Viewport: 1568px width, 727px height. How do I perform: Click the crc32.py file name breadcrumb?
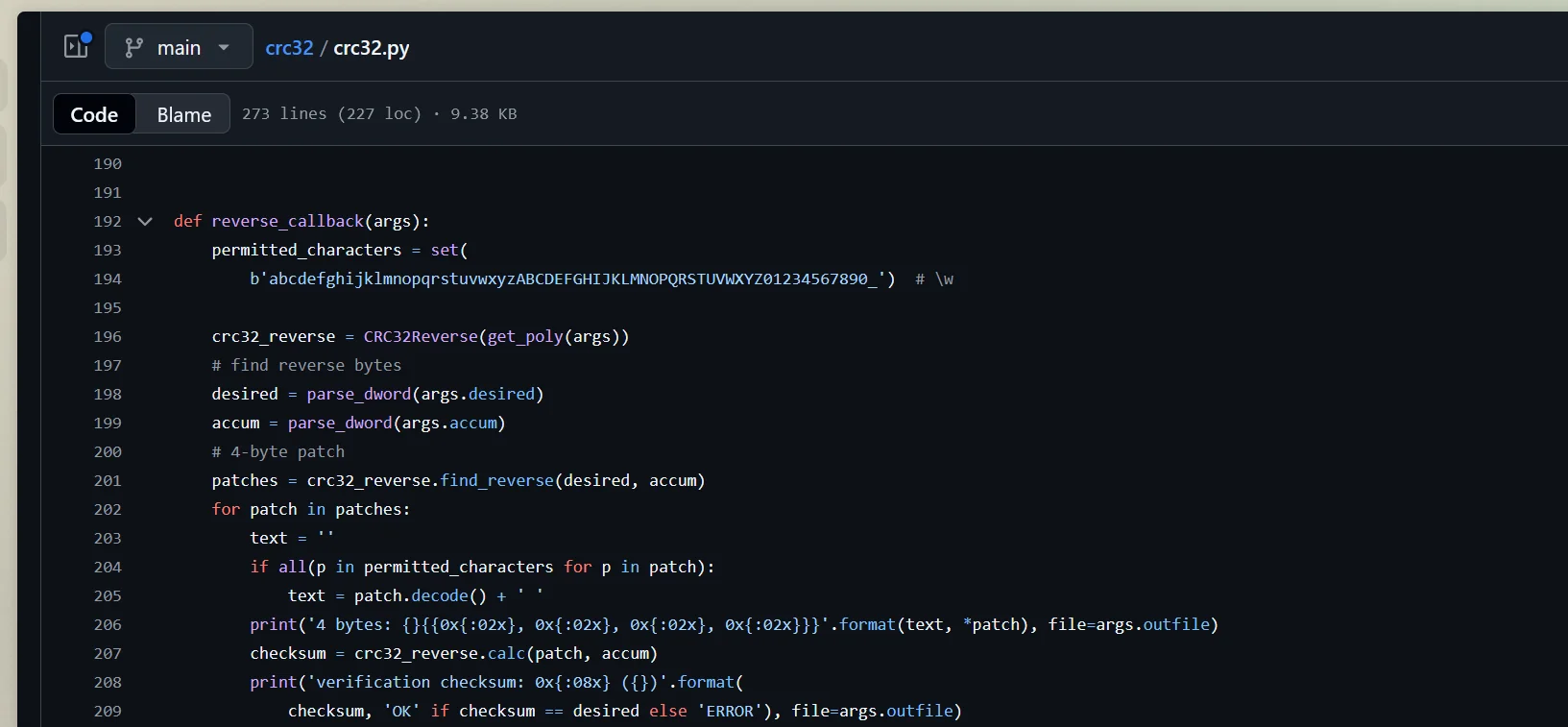tap(371, 48)
